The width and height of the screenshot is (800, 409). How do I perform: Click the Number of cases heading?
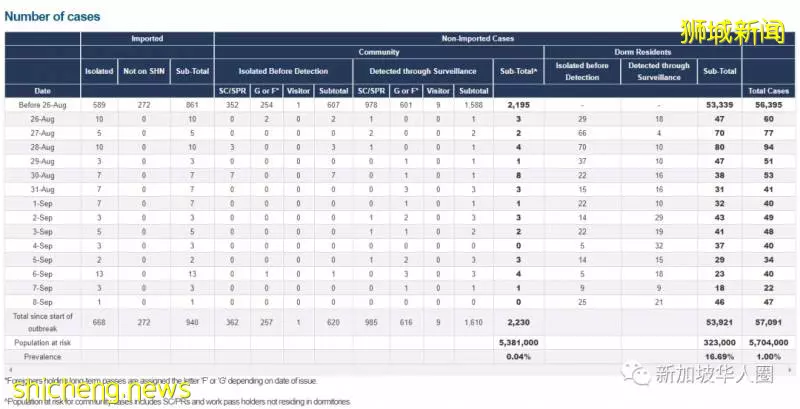52,16
